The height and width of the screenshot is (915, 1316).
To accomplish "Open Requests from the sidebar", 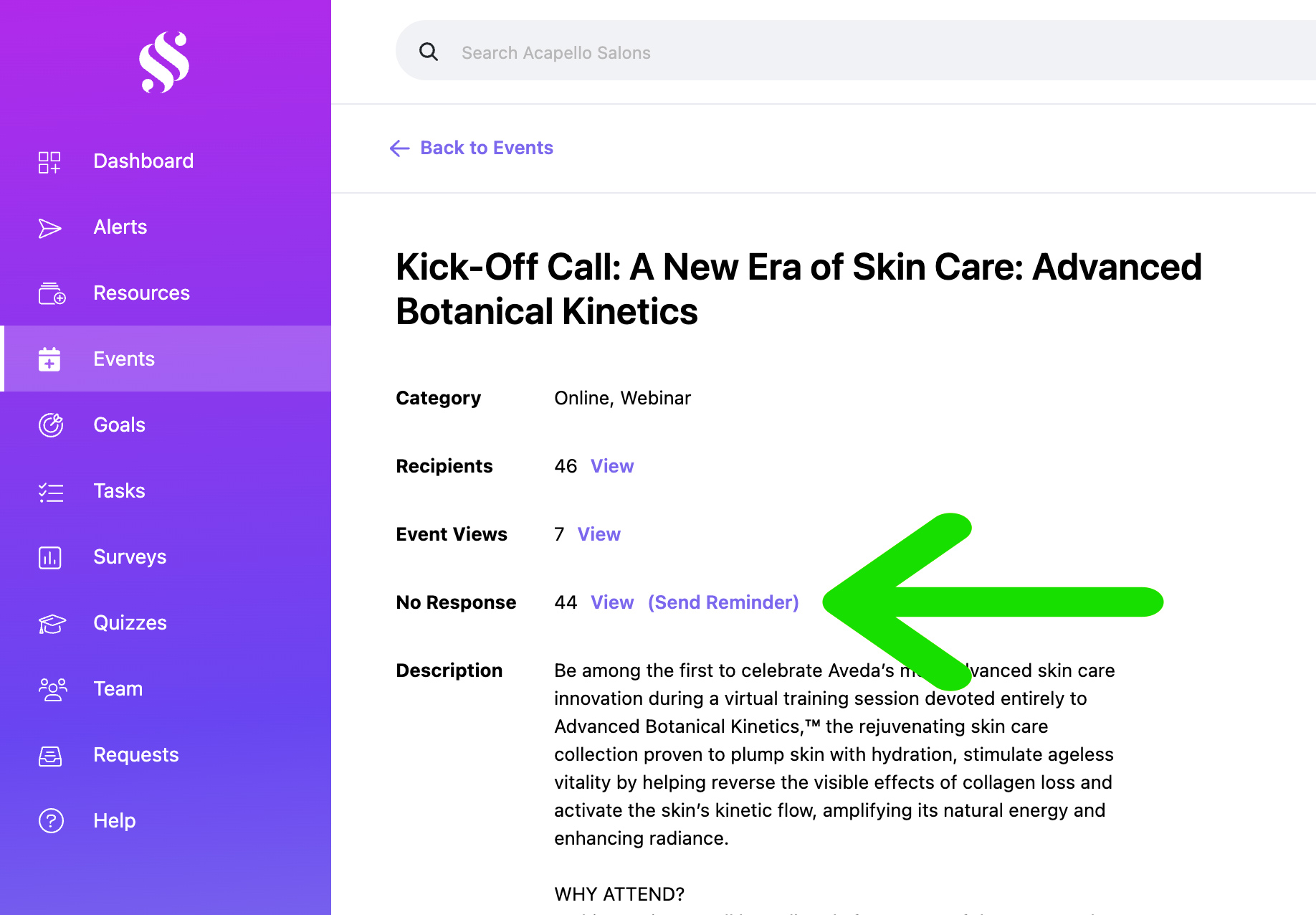I will (x=166, y=754).
